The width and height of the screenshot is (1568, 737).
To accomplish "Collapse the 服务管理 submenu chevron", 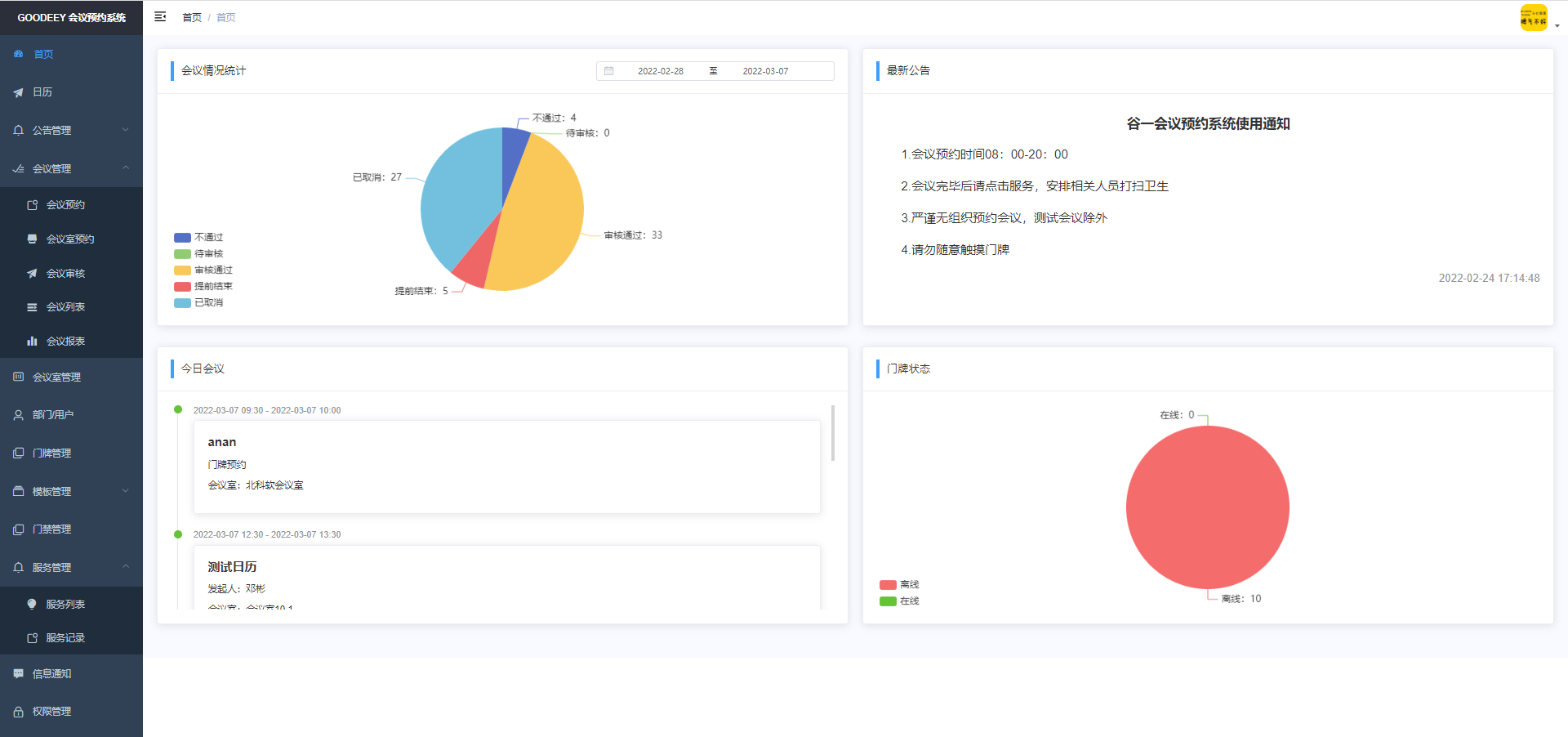I will (x=126, y=566).
